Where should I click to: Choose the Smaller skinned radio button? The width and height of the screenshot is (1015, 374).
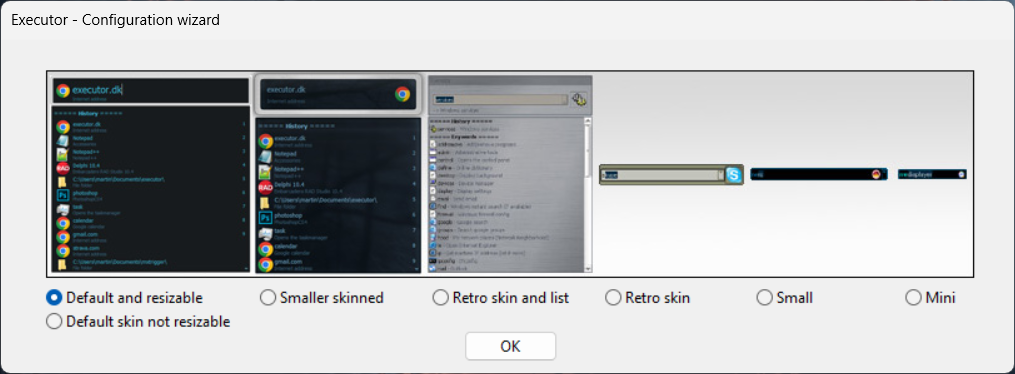[x=322, y=298]
